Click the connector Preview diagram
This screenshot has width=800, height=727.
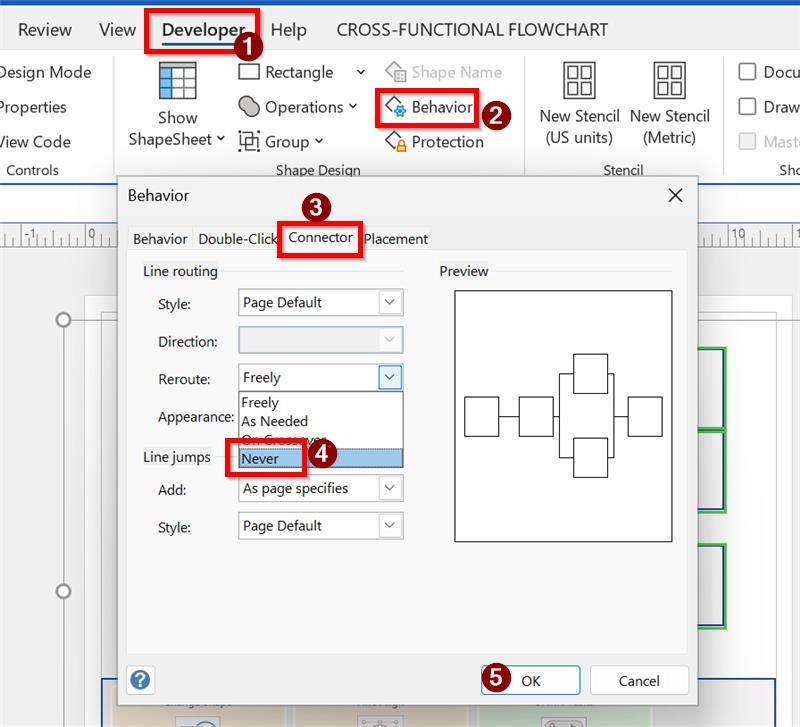563,416
